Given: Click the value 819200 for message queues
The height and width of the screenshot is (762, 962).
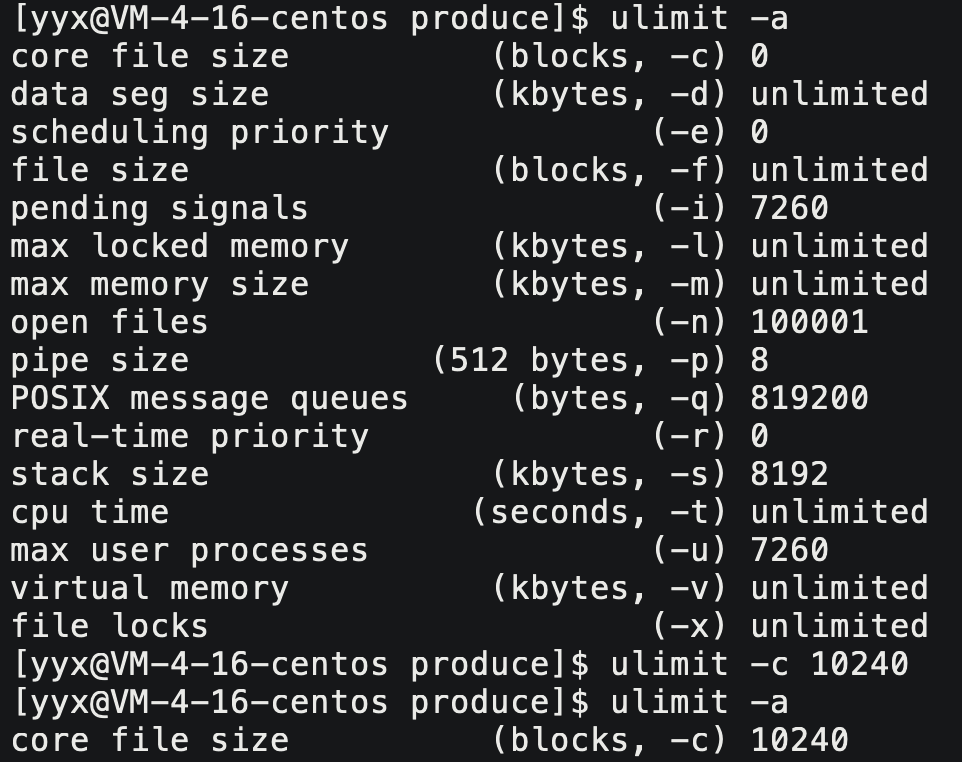Looking at the screenshot, I should (809, 398).
